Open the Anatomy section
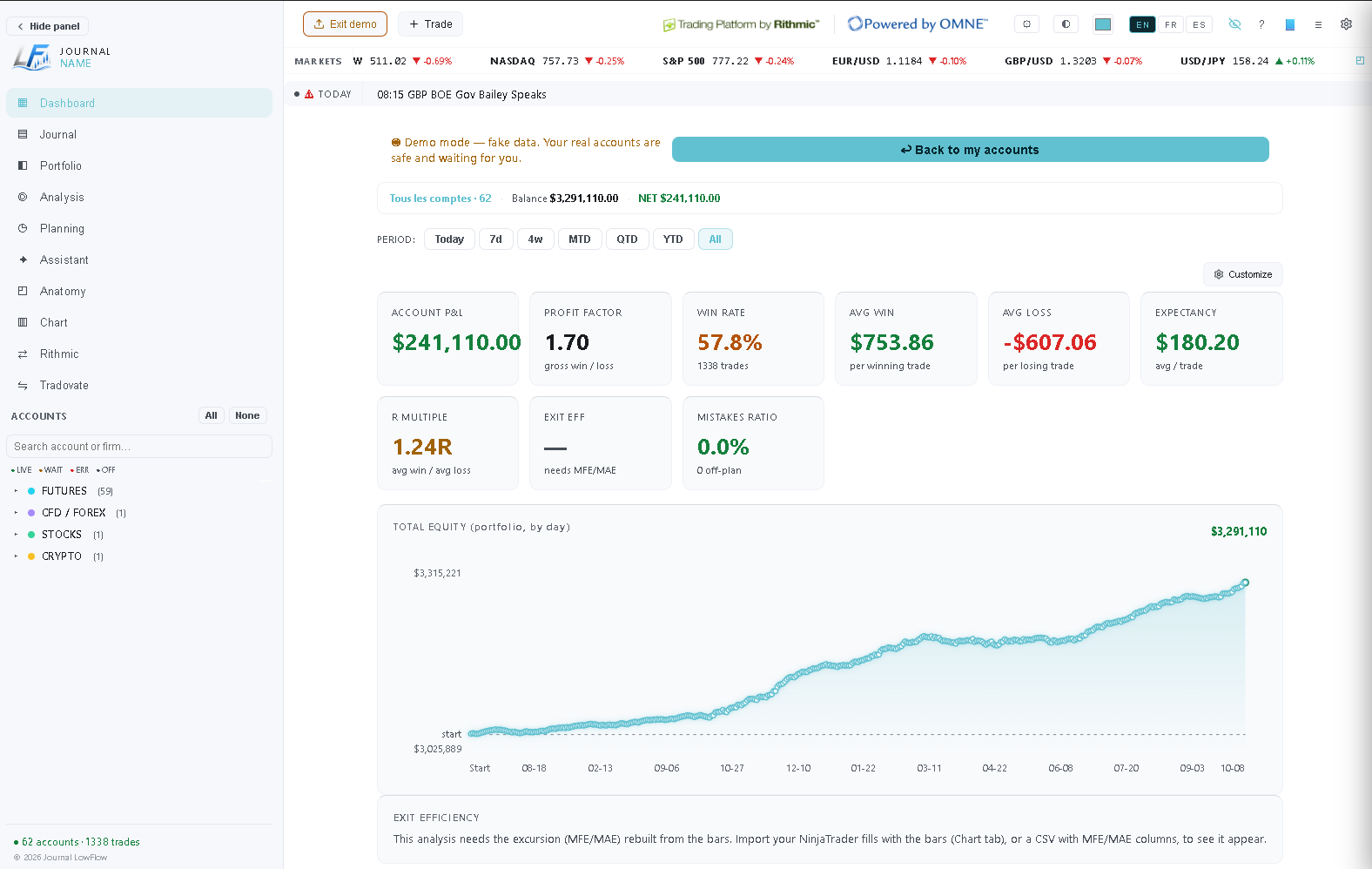The height and width of the screenshot is (869, 1372). [139, 291]
